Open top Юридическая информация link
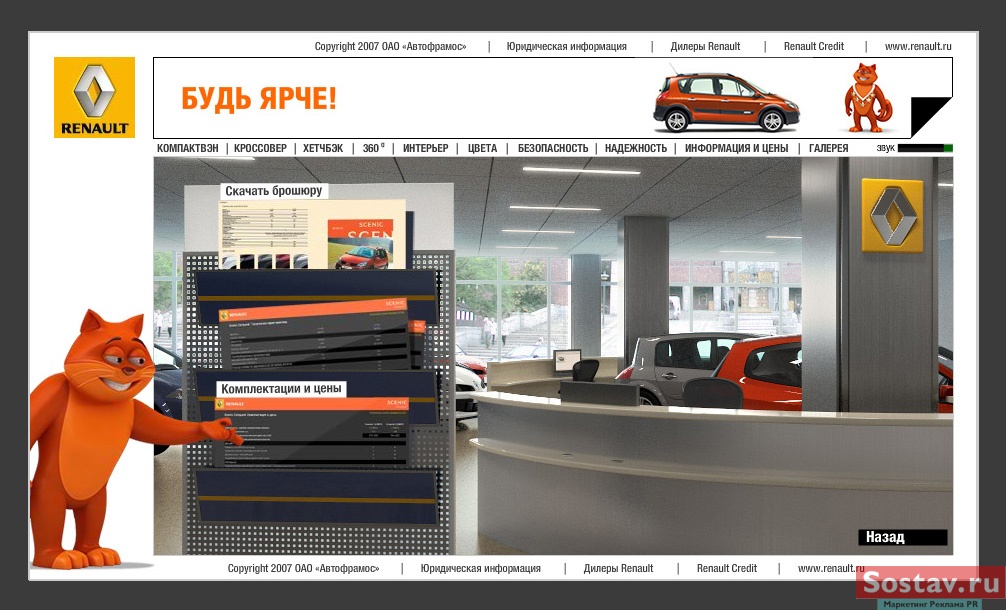Screen dimensions: 1006x610 pyautogui.click(x=567, y=46)
